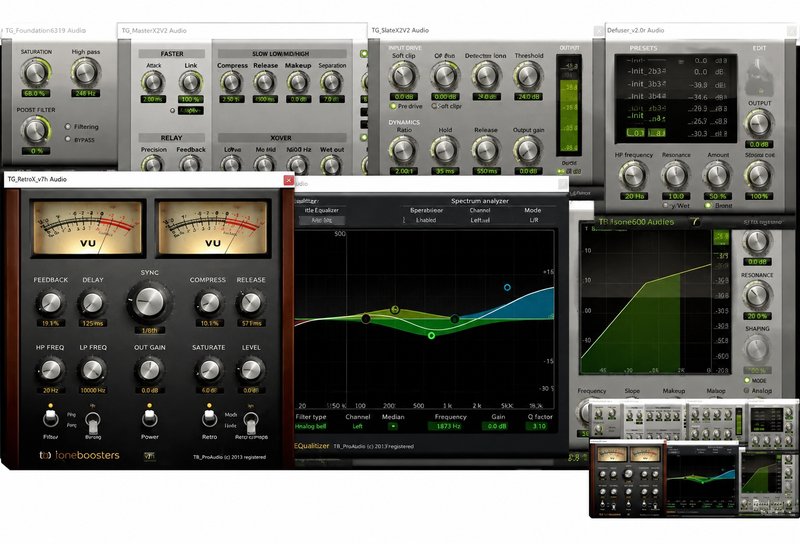Select the -init_3b4 preset in Defuser
The image size is (800, 544).
click(646, 96)
